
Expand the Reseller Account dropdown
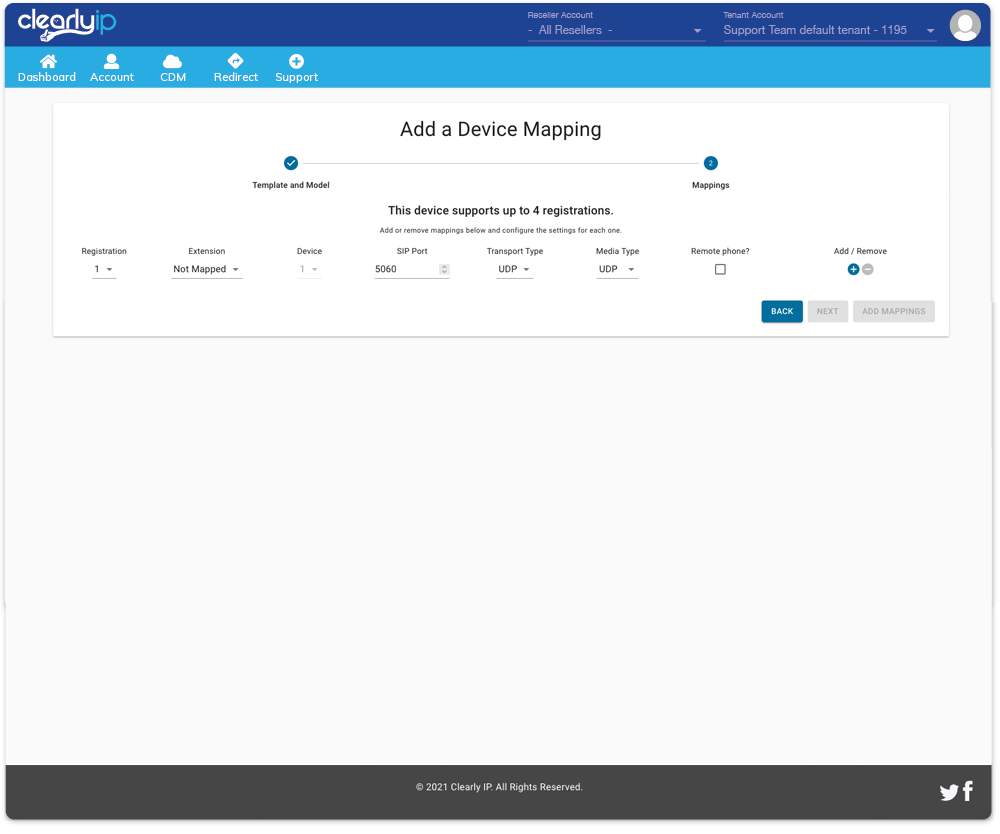[x=616, y=31]
